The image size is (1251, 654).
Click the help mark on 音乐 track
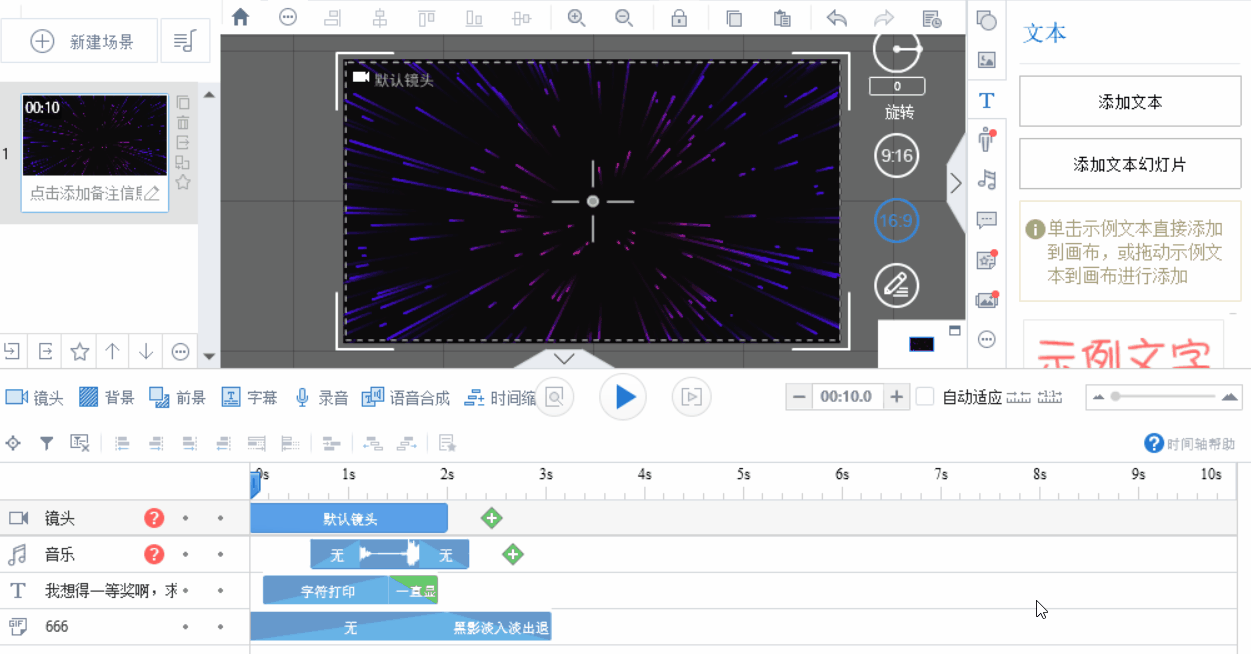tap(154, 554)
